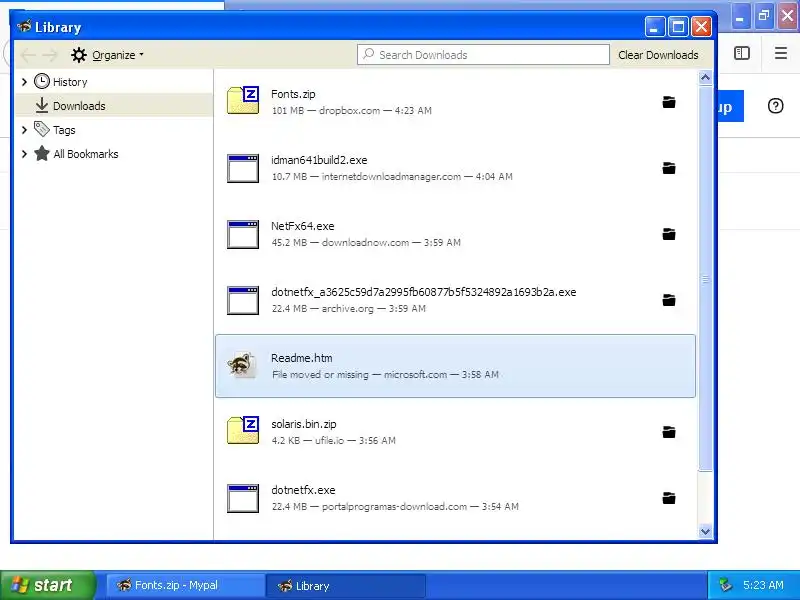Click the Clear Downloads button
The height and width of the screenshot is (600, 800).
pyautogui.click(x=658, y=55)
